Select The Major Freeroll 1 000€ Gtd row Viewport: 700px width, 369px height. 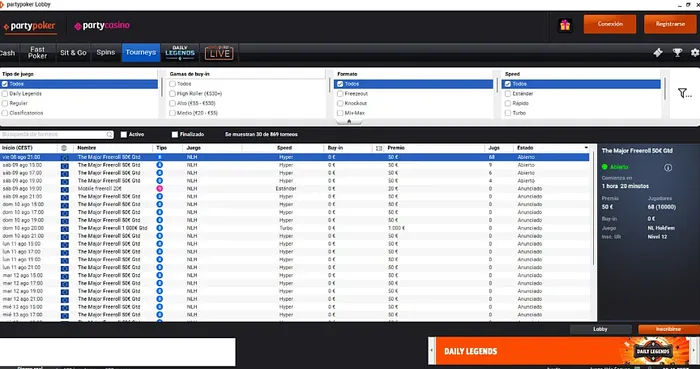tap(295, 228)
